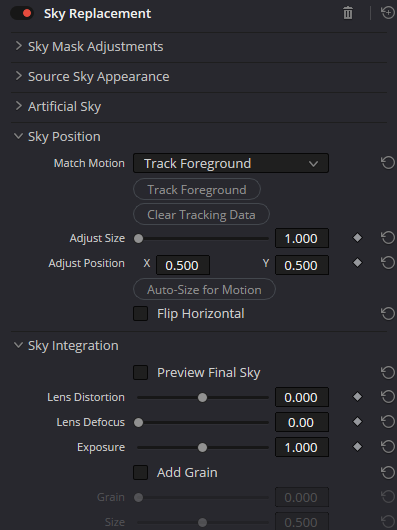Reset the Grain value
The width and height of the screenshot is (397, 530).
click(x=388, y=497)
